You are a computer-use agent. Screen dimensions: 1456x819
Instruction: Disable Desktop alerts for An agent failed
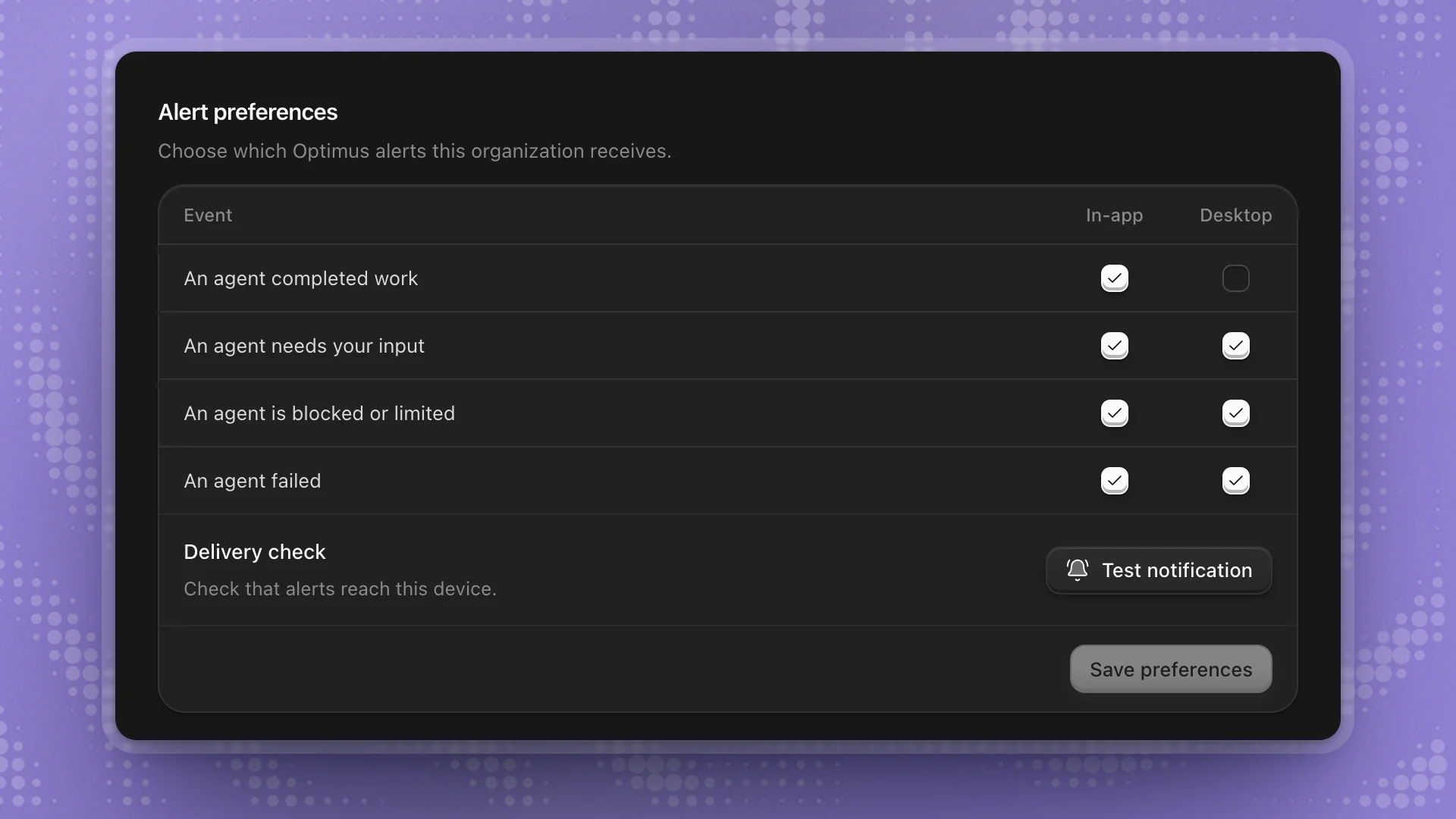pos(1235,481)
